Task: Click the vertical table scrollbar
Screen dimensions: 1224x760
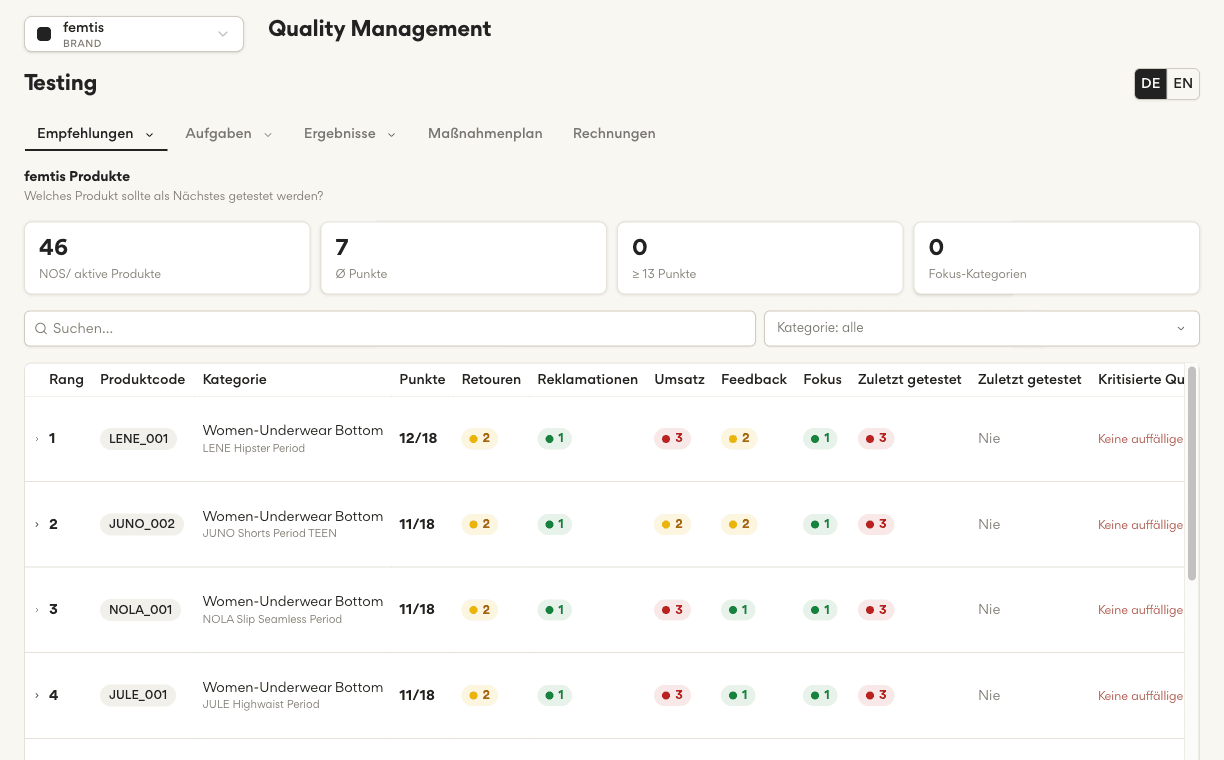Action: point(1192,475)
